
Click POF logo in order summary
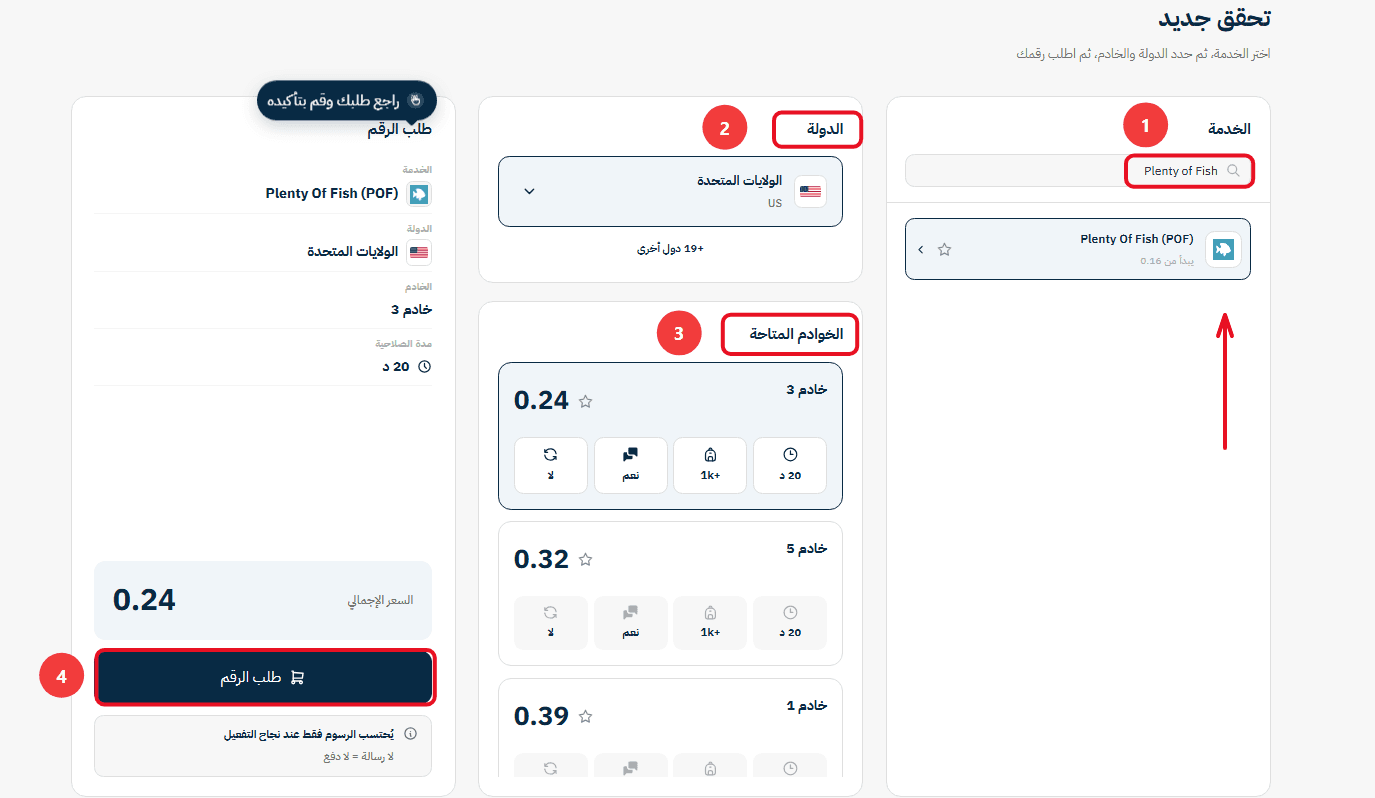pyautogui.click(x=419, y=194)
